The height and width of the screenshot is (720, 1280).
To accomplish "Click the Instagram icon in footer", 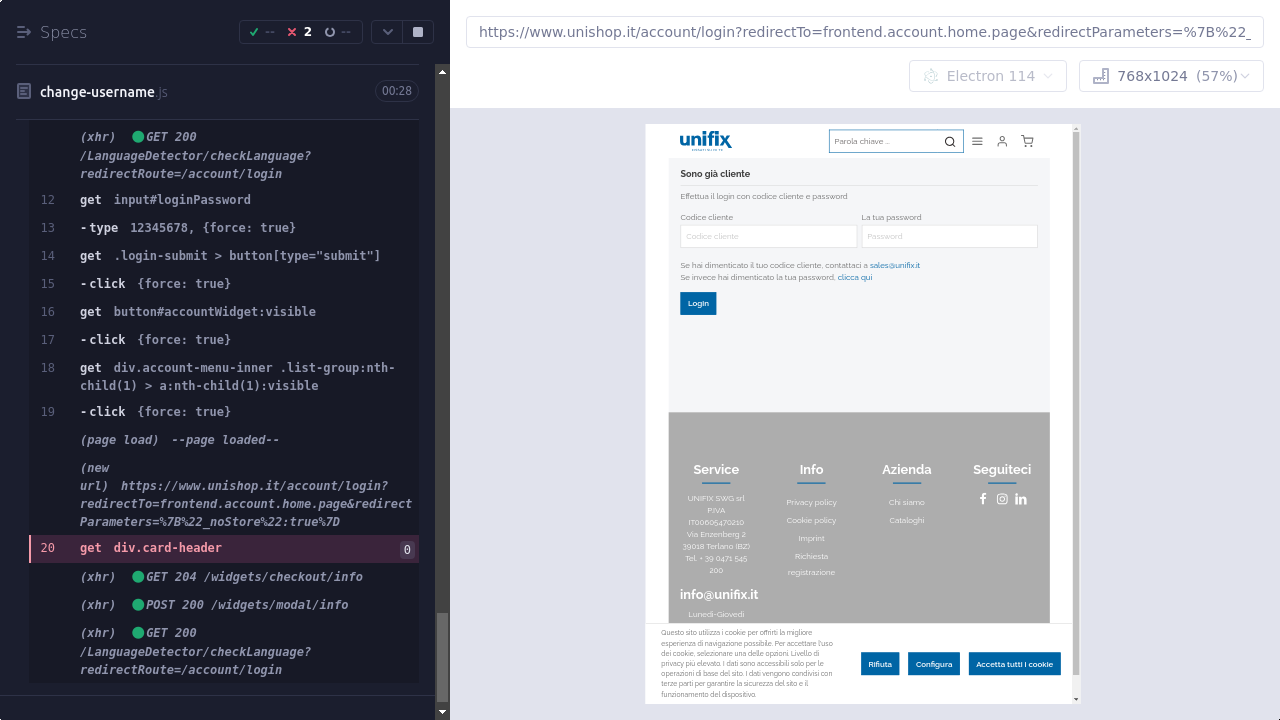I will pyautogui.click(x=1002, y=499).
